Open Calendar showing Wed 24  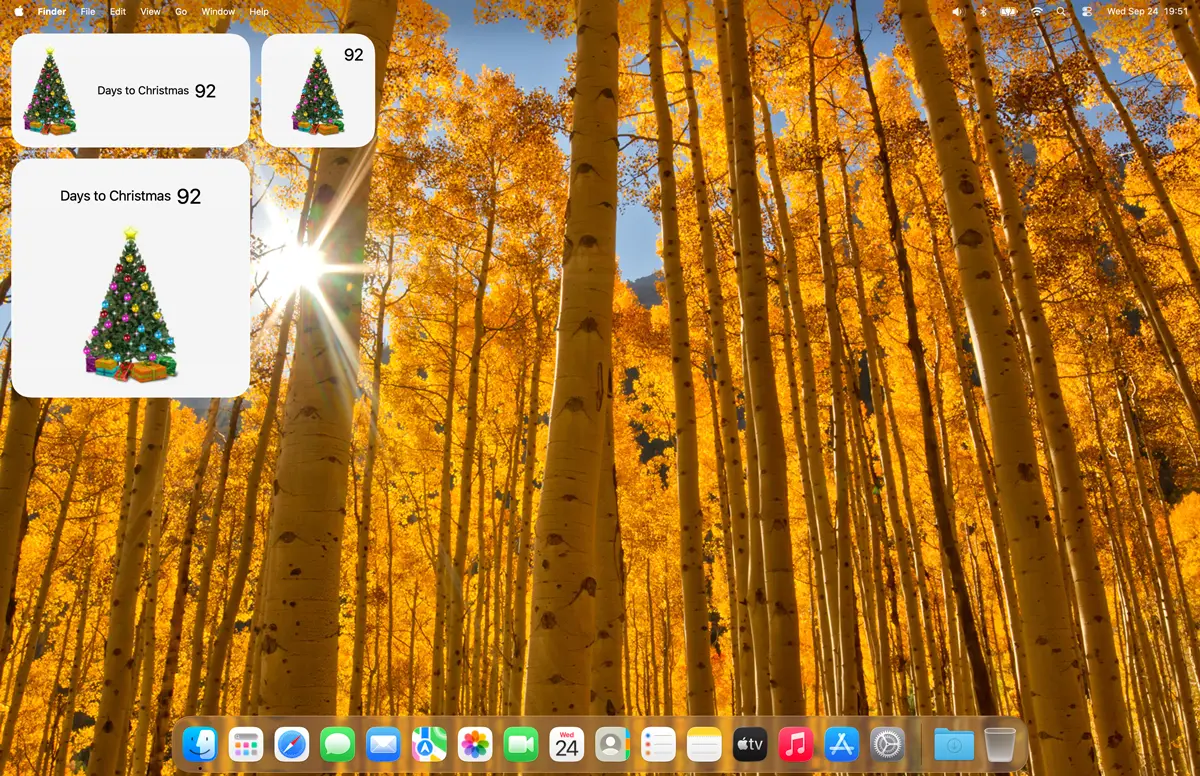[x=566, y=743]
